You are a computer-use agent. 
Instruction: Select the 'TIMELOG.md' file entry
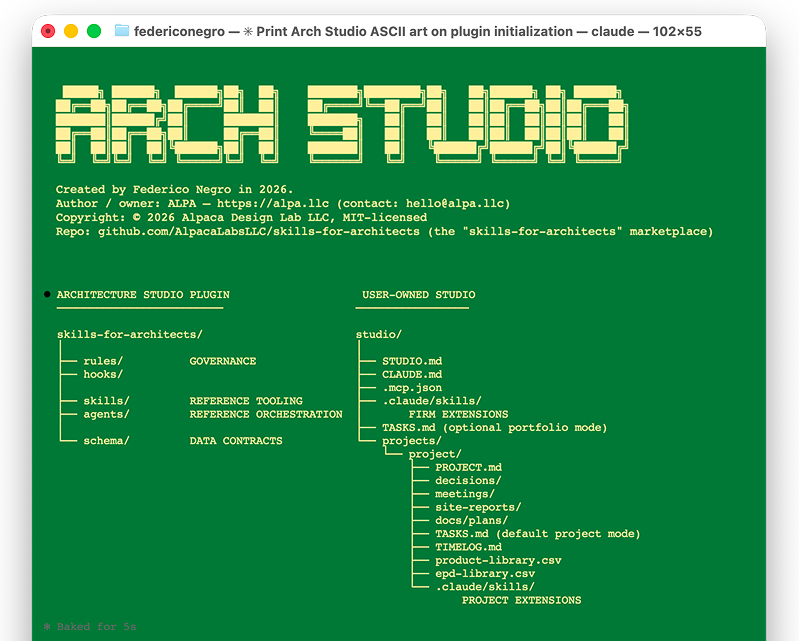(x=468, y=547)
